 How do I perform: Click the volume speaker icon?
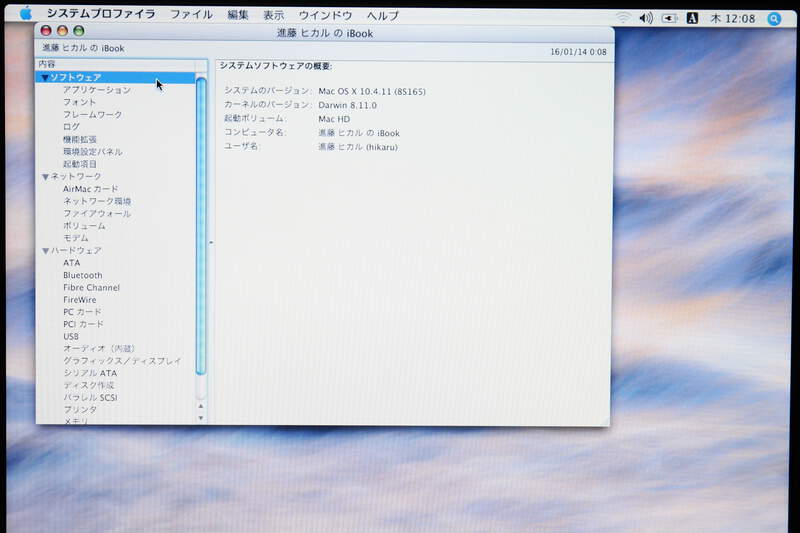646,18
